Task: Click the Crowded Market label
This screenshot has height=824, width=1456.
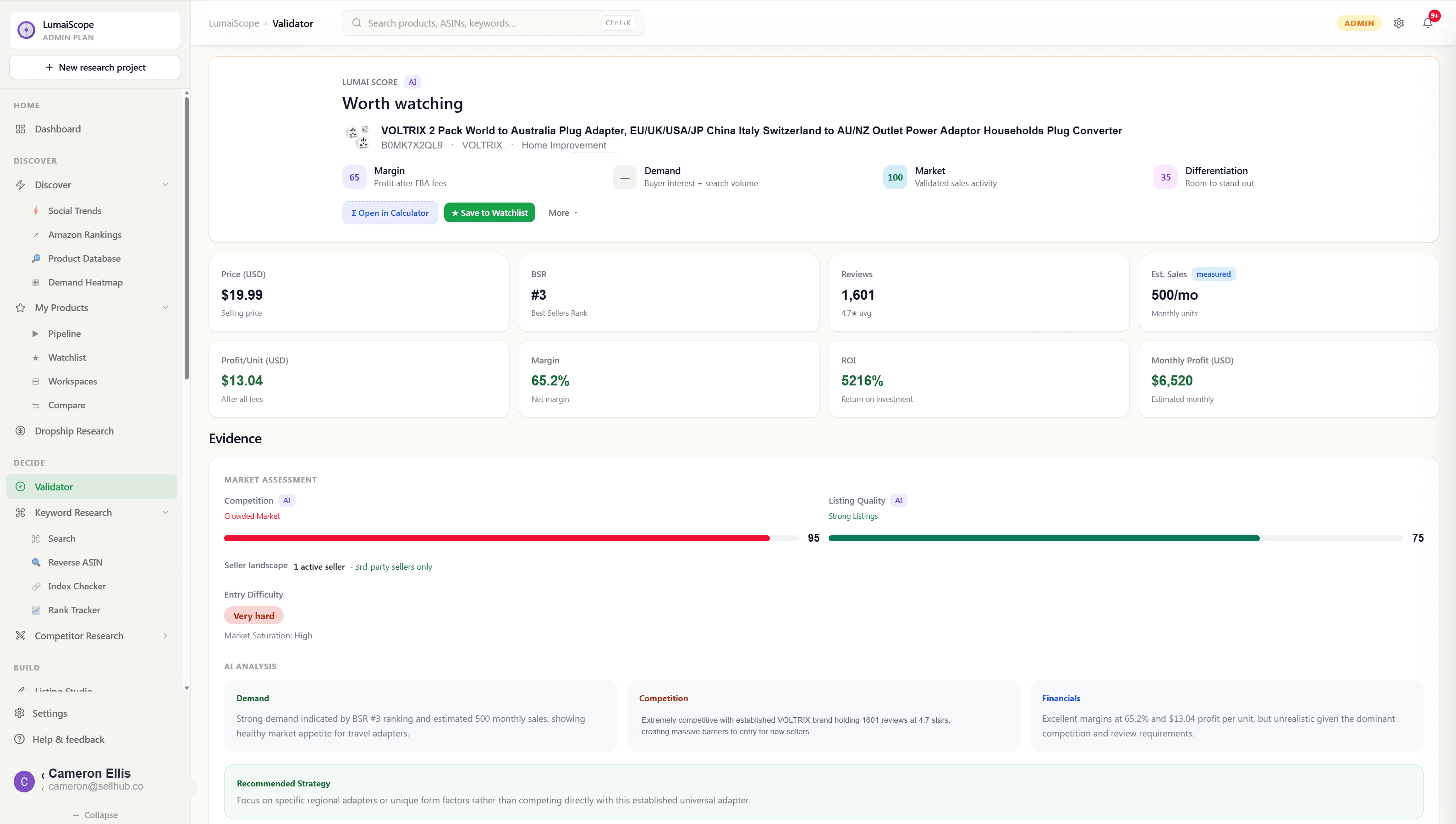Action: coord(252,516)
